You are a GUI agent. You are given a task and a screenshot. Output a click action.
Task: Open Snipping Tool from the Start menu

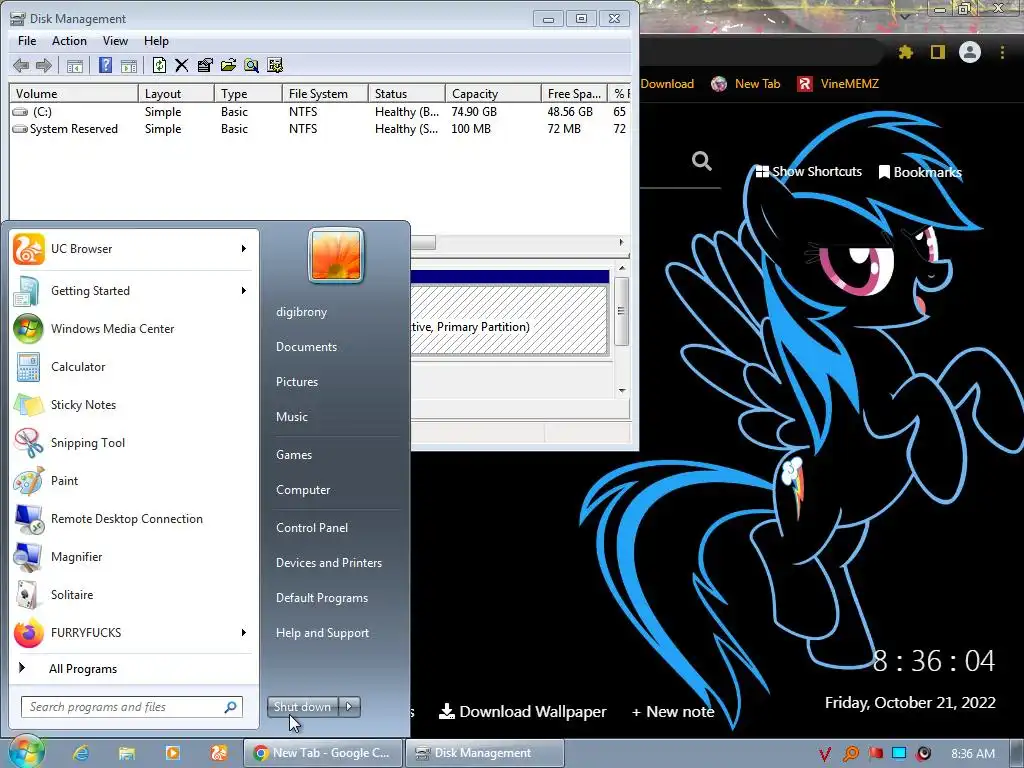(133, 443)
